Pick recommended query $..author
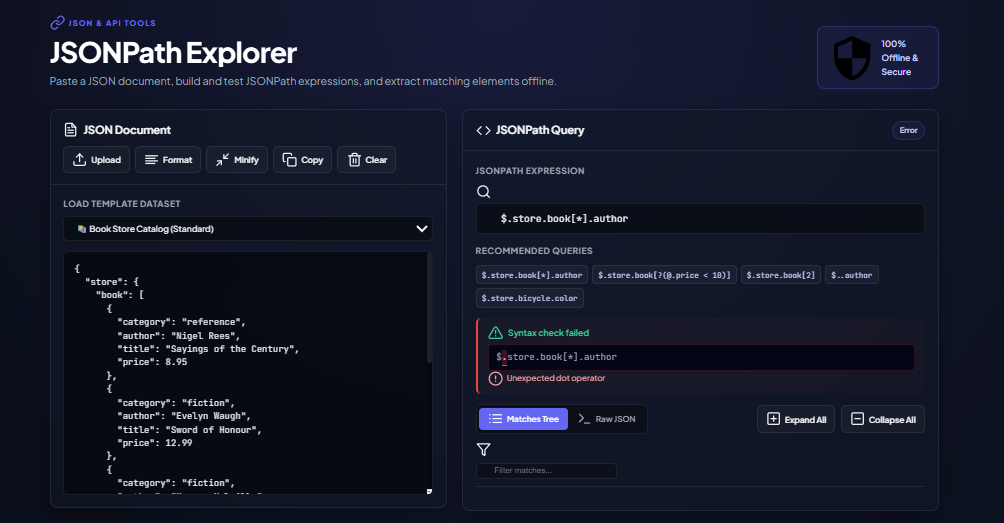 click(852, 275)
